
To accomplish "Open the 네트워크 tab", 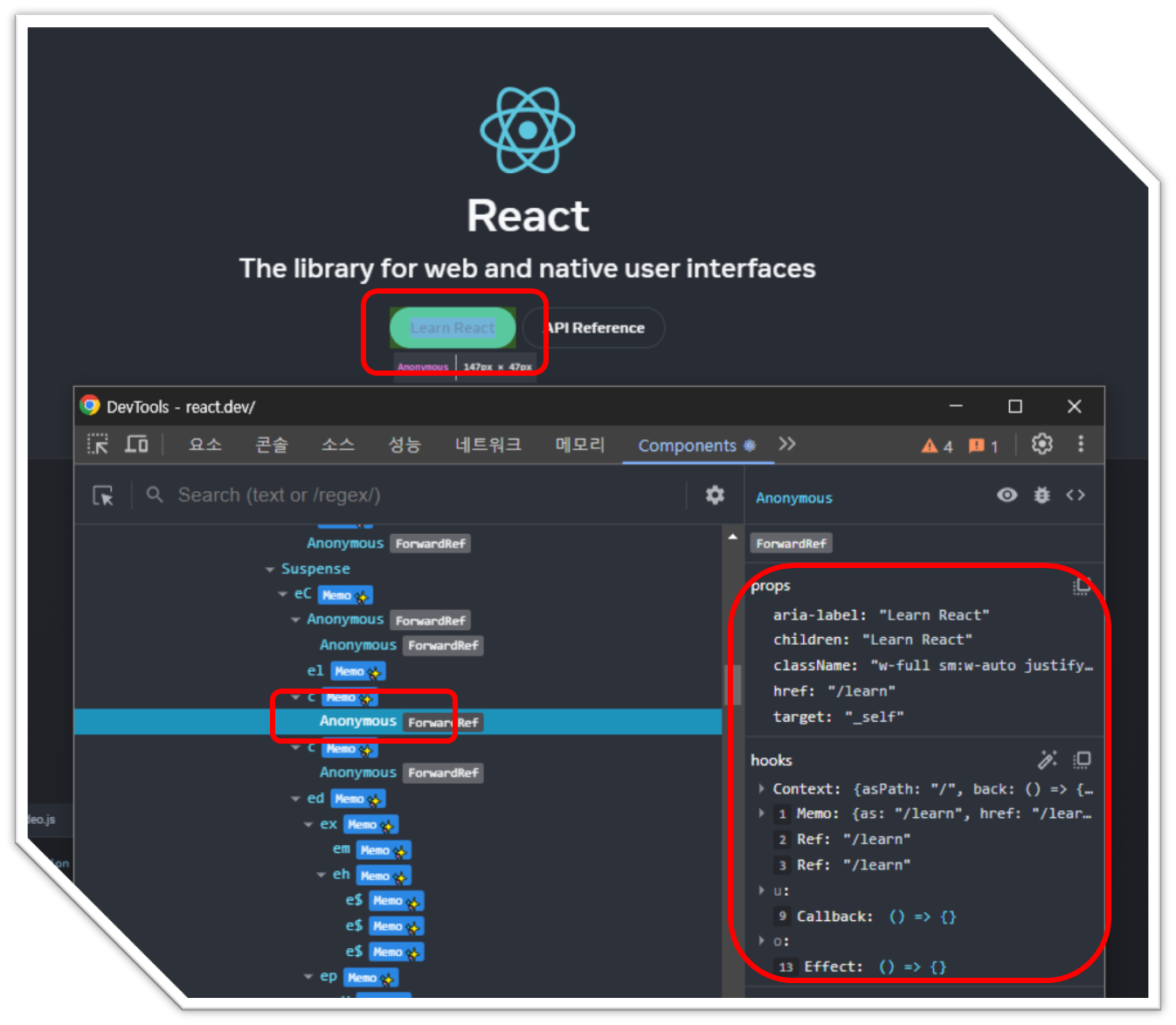I will 488,445.
